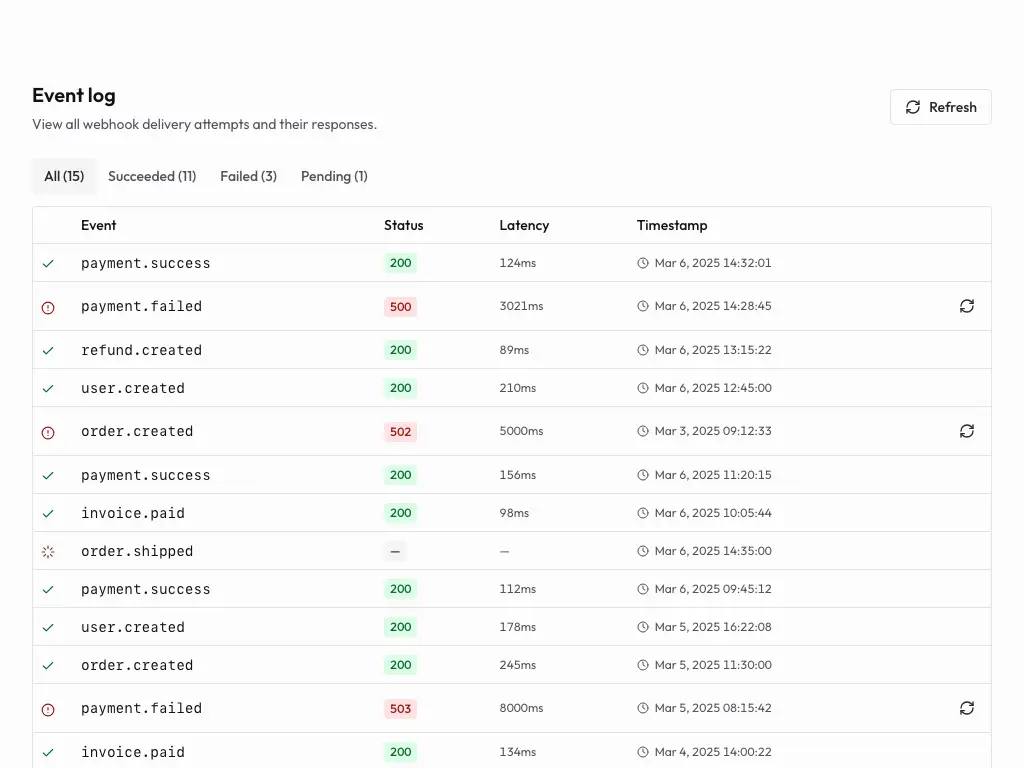Click the red error icon next to order.created
The height and width of the screenshot is (768, 1024).
pos(48,431)
